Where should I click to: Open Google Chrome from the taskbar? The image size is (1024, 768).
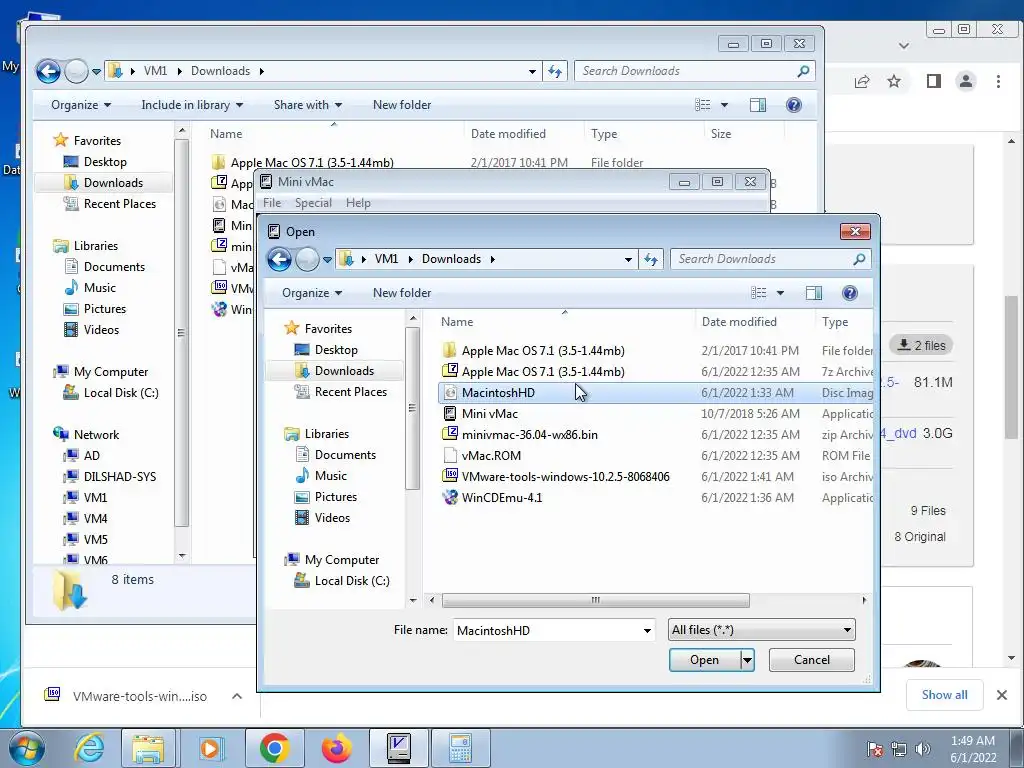pos(274,747)
